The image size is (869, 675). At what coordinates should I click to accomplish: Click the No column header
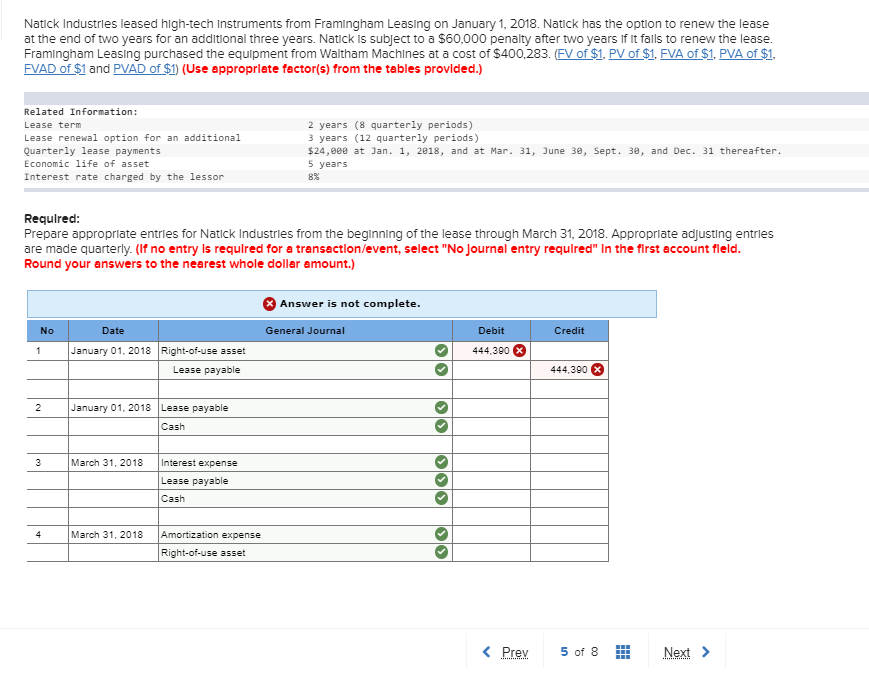[x=47, y=330]
